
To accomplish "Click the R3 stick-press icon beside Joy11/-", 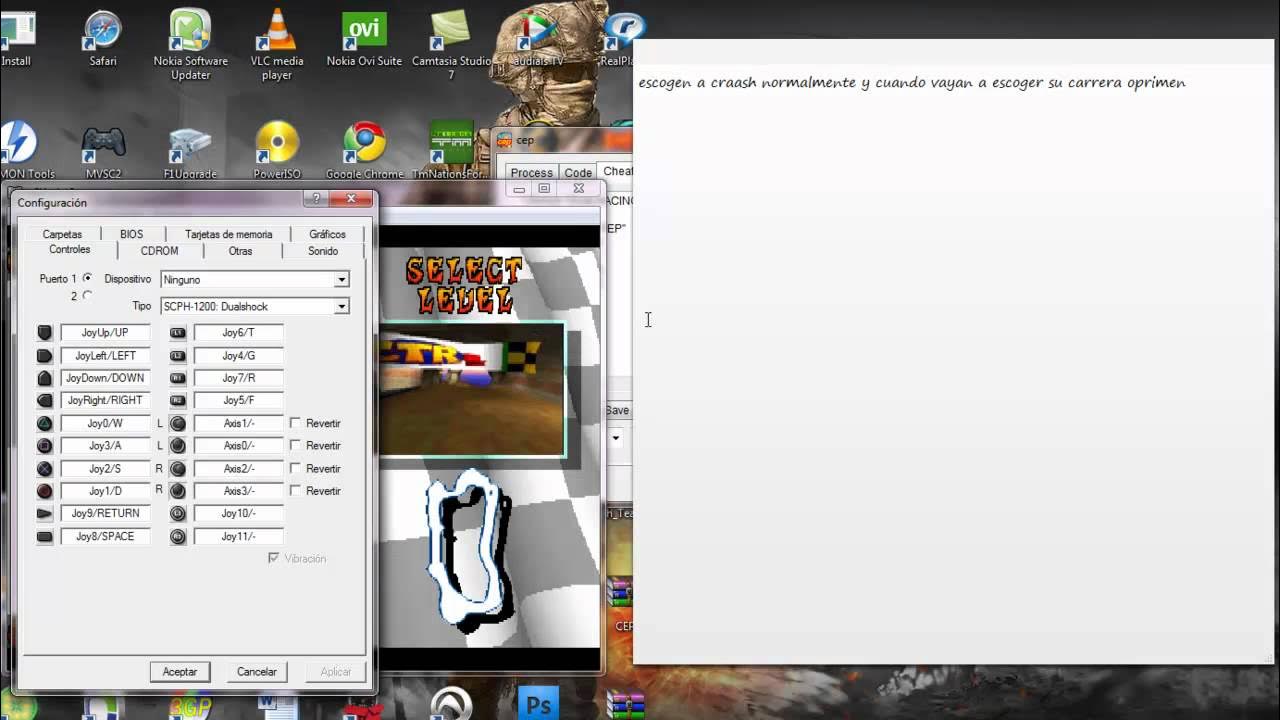I will tap(178, 537).
